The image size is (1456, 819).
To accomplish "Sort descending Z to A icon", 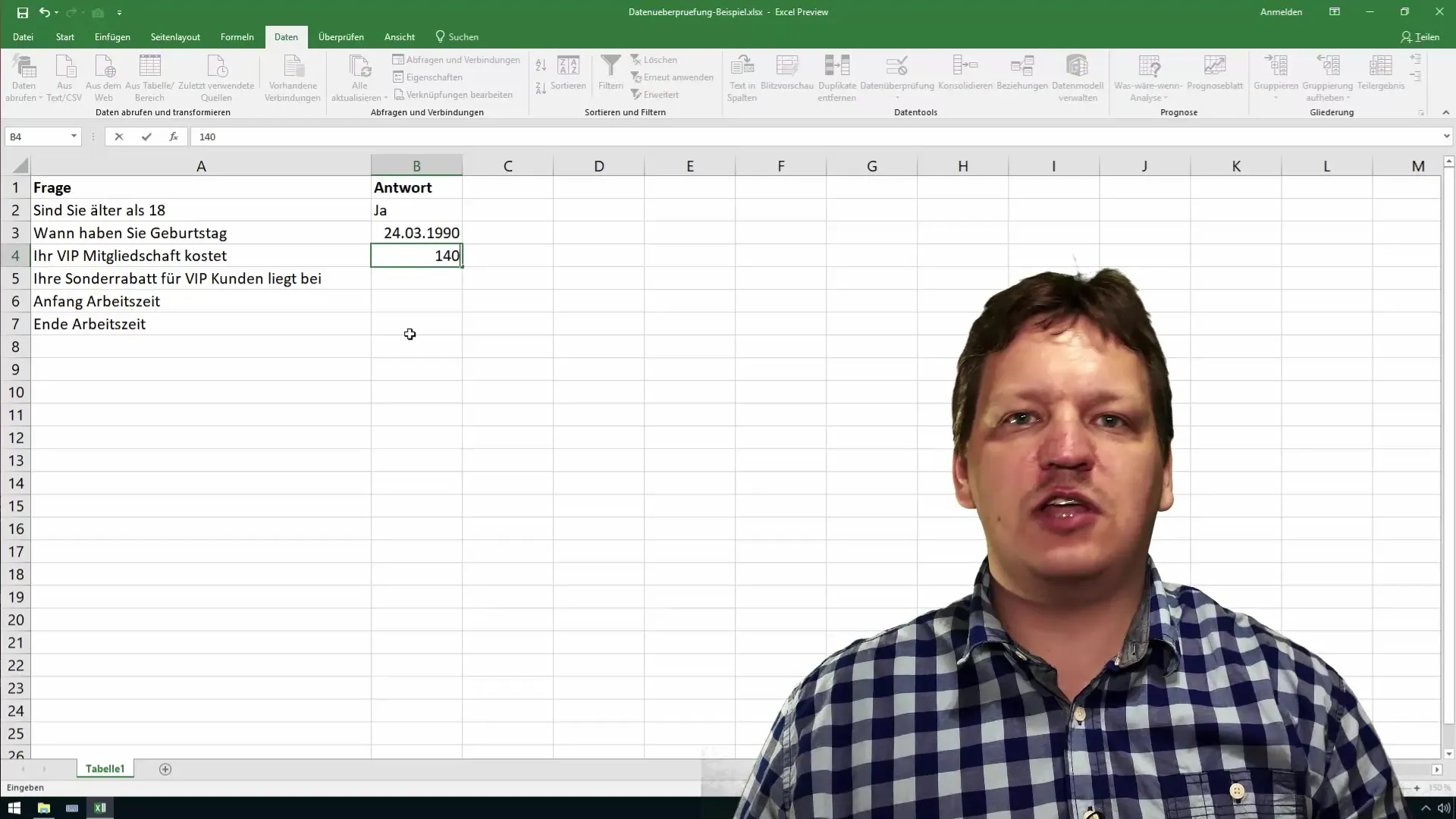I will [x=541, y=88].
